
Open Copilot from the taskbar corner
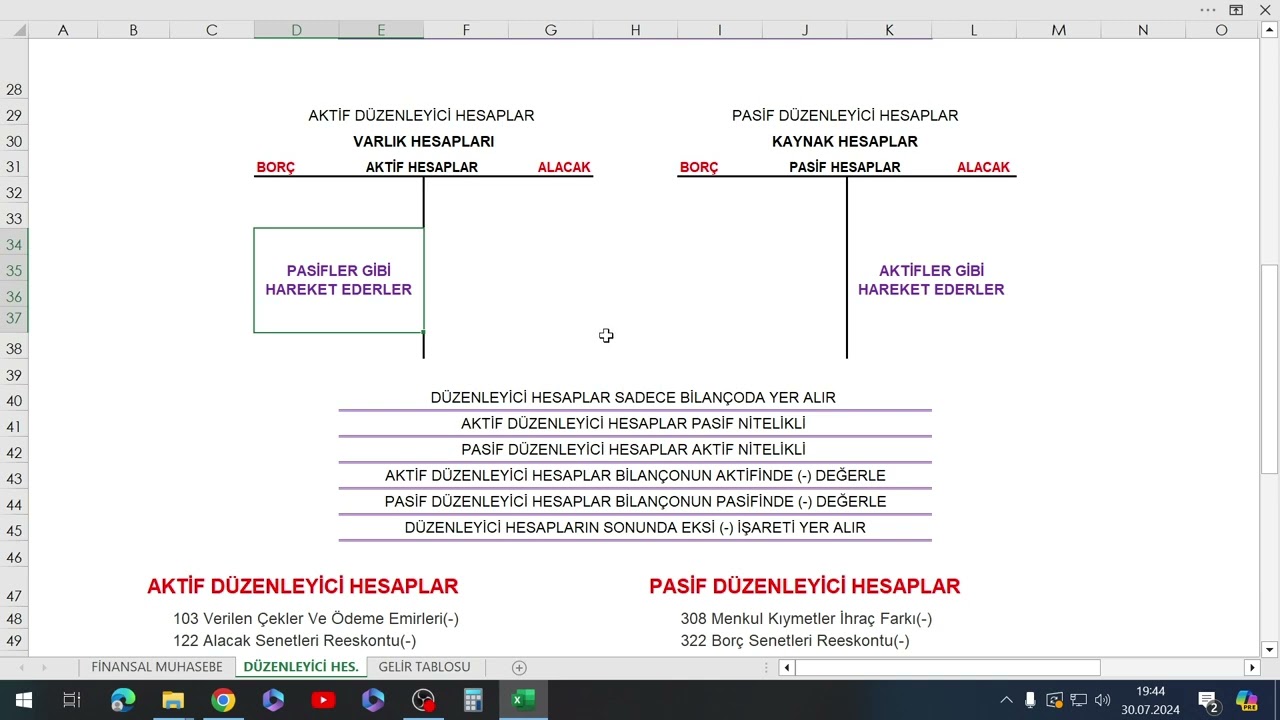[x=1246, y=700]
